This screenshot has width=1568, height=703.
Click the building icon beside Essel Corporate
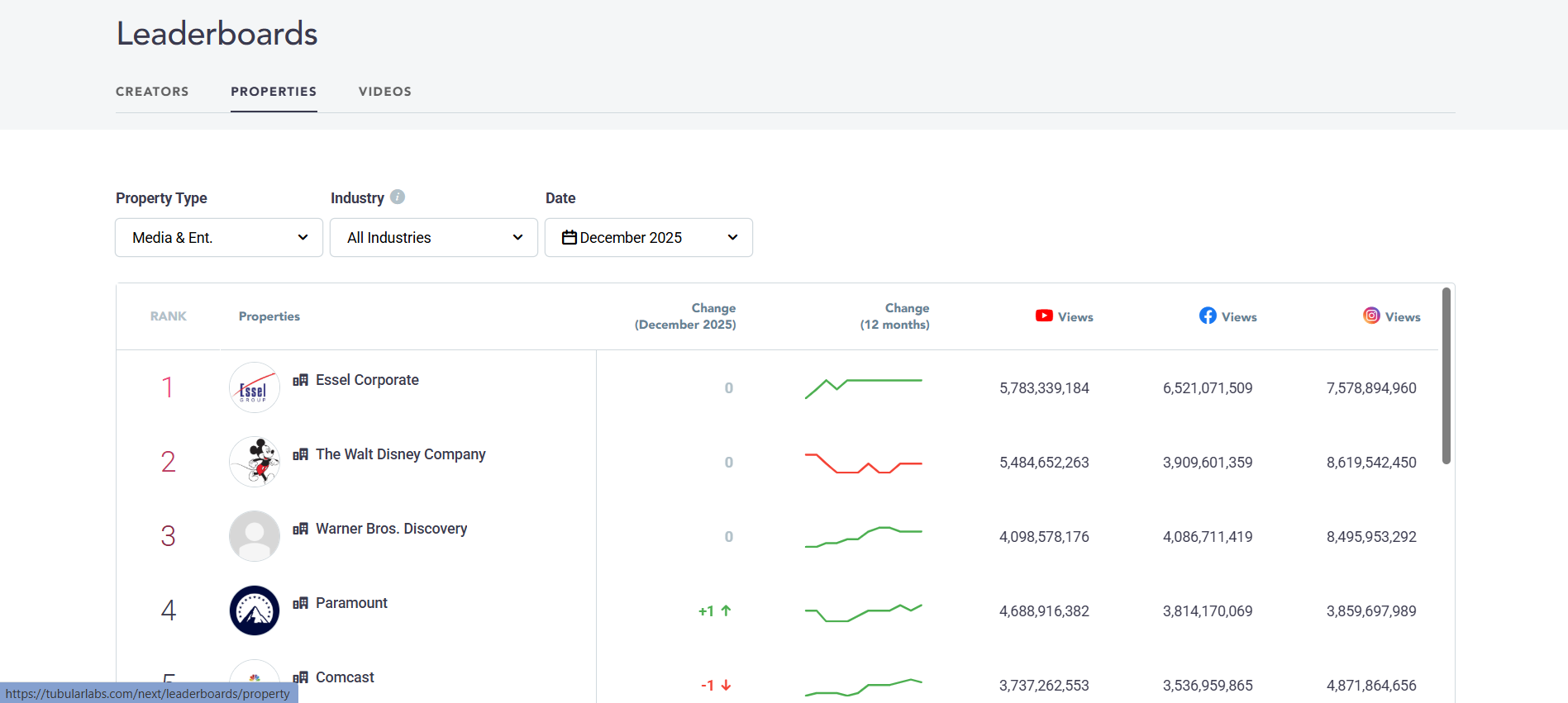pos(300,380)
